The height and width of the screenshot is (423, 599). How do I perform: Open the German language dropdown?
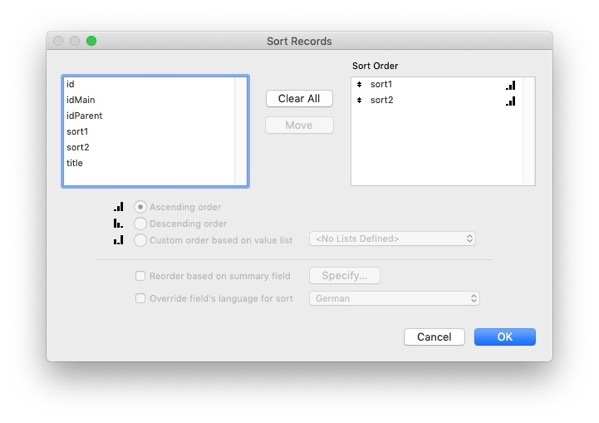394,298
